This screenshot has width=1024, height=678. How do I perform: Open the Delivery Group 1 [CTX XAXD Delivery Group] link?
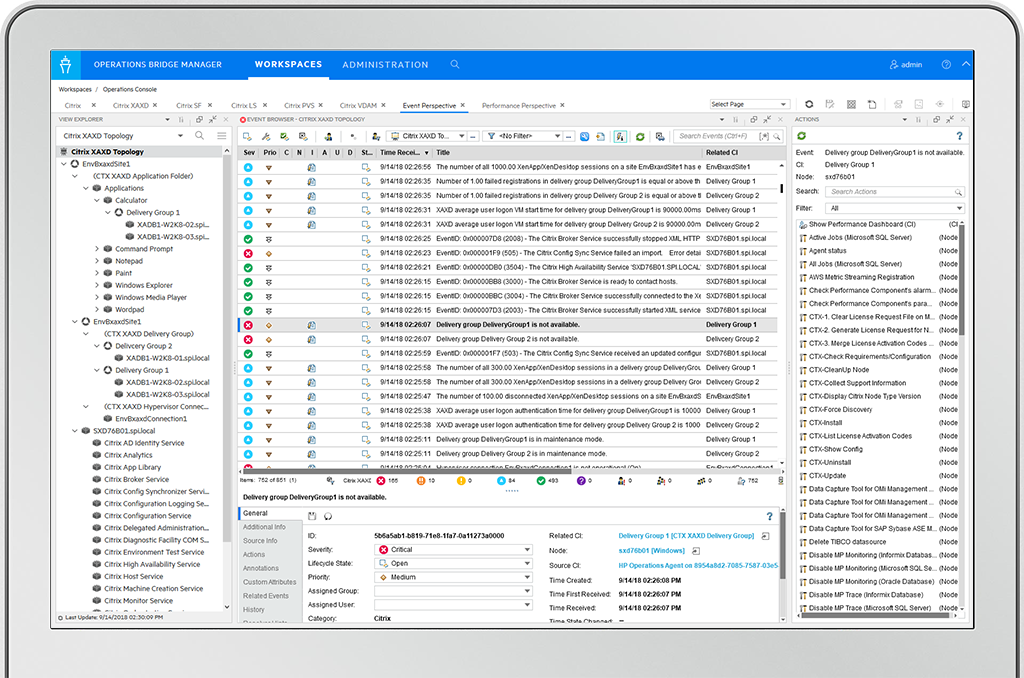686,536
